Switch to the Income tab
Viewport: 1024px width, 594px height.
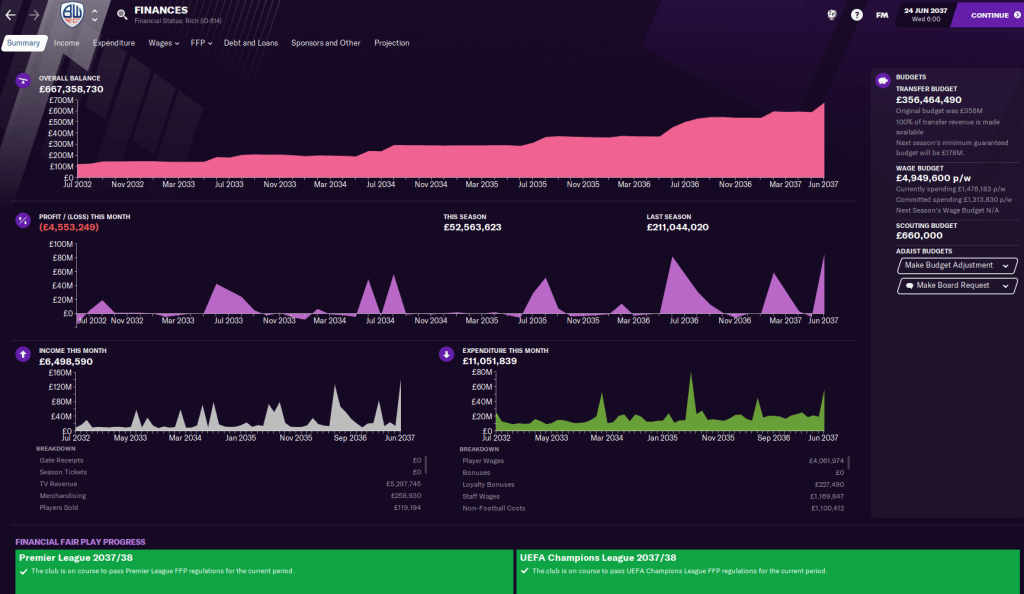[67, 43]
